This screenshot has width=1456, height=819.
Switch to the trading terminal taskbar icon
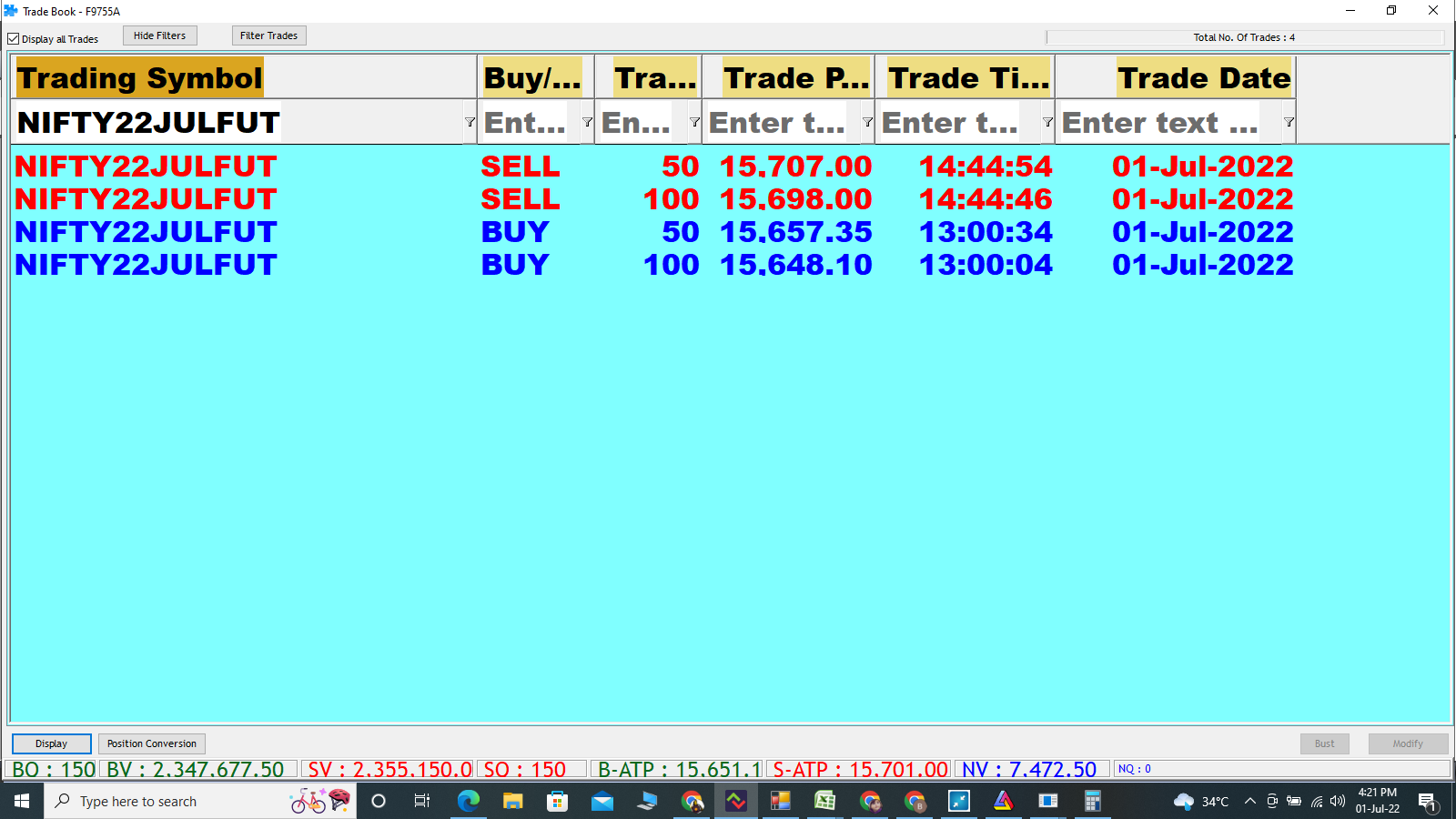735,801
